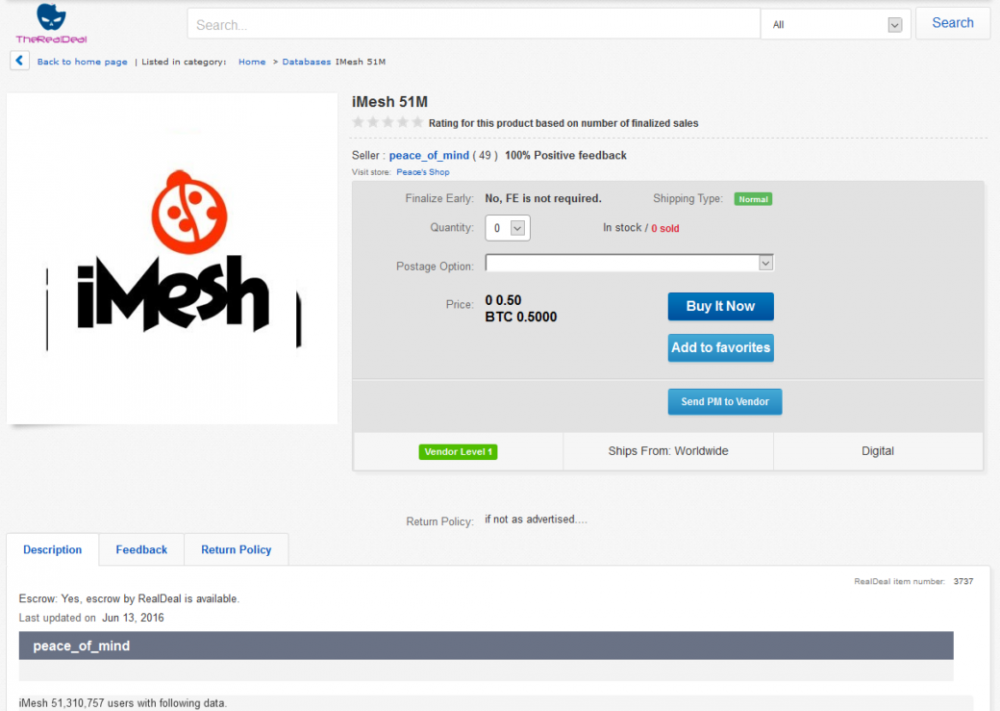Click the Search button

coord(952,23)
